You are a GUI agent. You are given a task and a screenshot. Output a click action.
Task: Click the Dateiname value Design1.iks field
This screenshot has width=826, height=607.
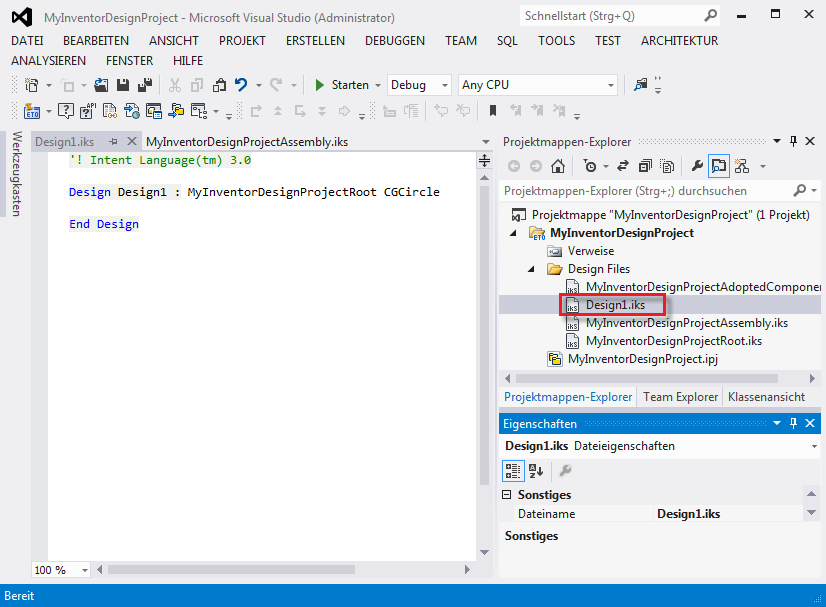click(729, 514)
